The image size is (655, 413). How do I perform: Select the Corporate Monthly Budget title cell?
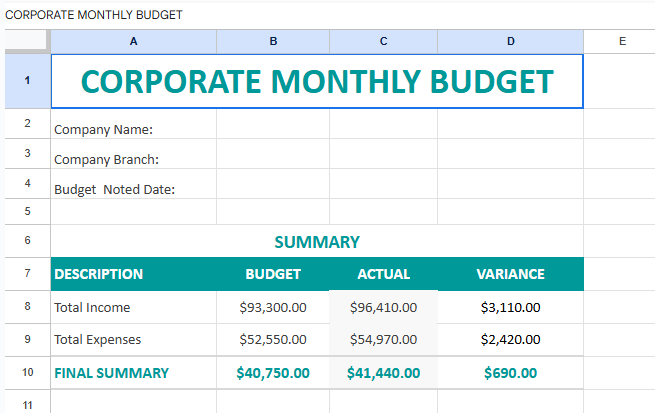(316, 82)
